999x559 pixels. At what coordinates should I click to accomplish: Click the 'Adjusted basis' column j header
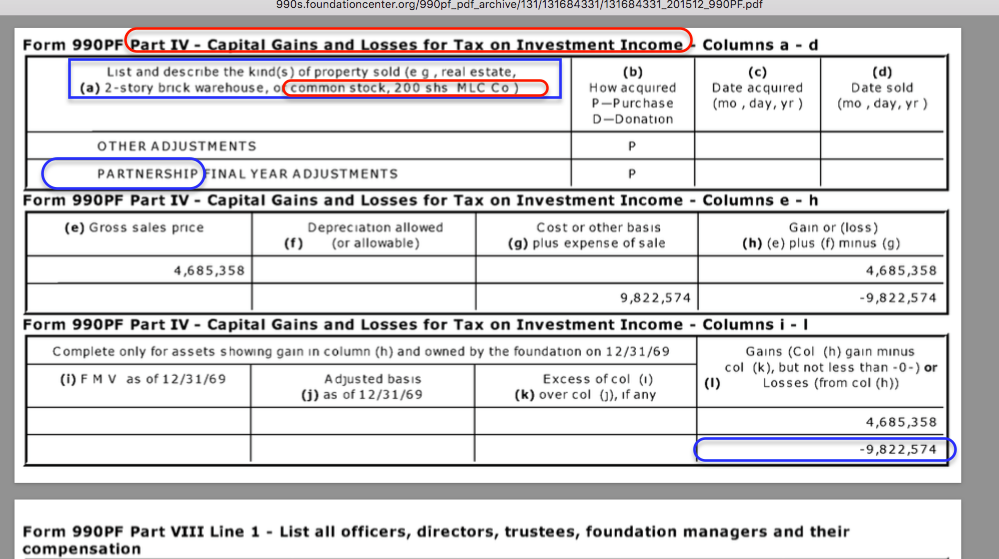(x=360, y=386)
